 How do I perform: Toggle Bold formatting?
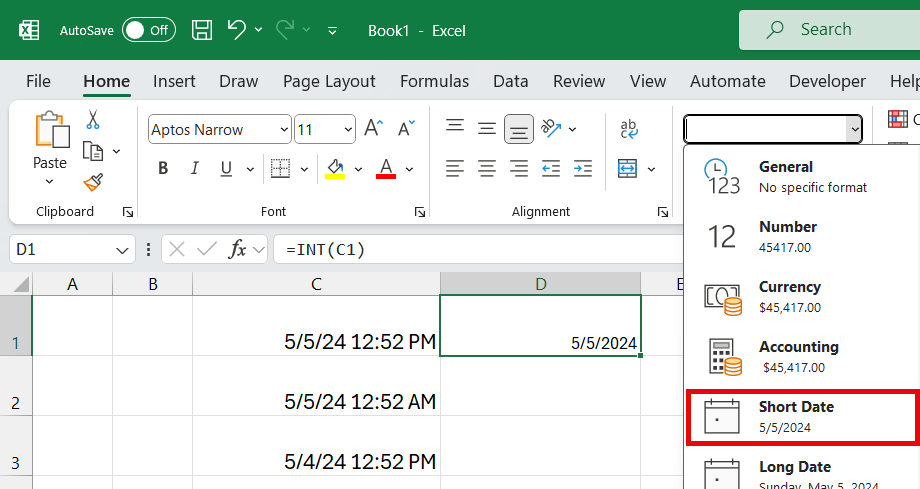coord(163,168)
